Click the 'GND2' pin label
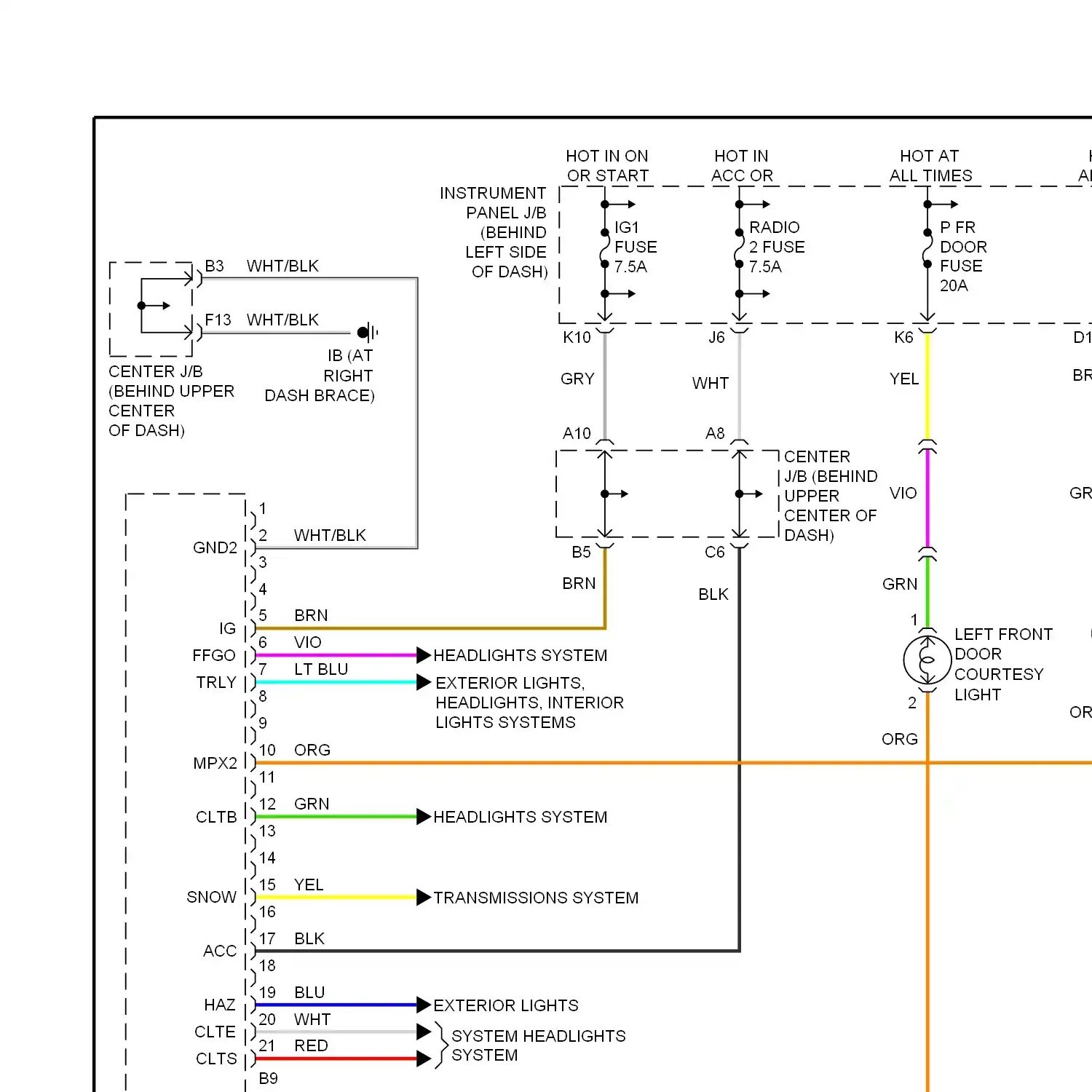The height and width of the screenshot is (1092, 1092). [x=215, y=547]
